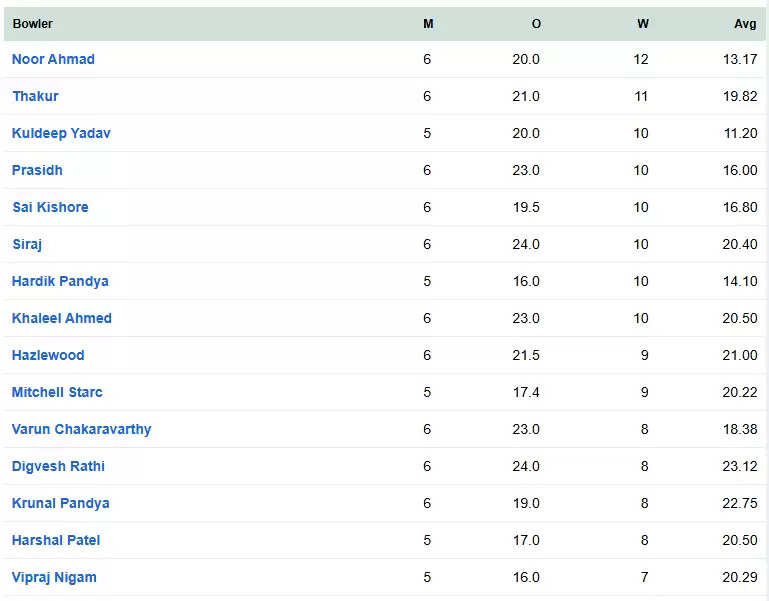769x601 pixels.
Task: Open Mitchell Starc's profile link
Action: (x=57, y=392)
